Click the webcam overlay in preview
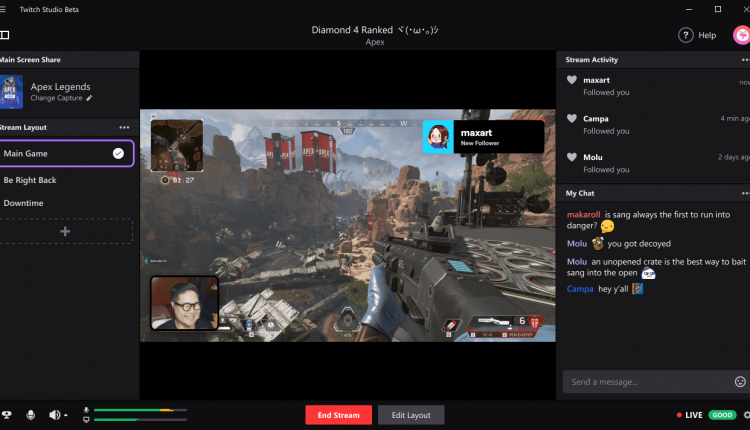The height and width of the screenshot is (430, 750). click(185, 303)
